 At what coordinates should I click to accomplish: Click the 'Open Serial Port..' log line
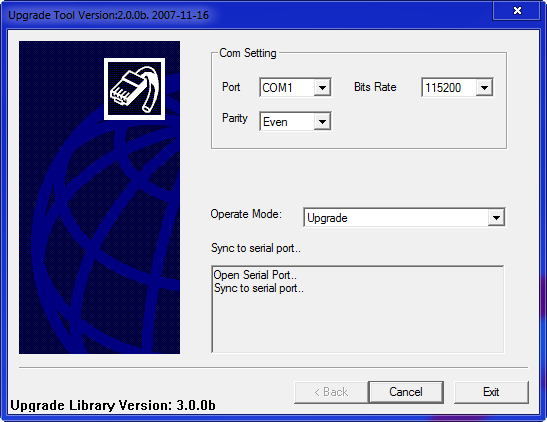click(255, 275)
